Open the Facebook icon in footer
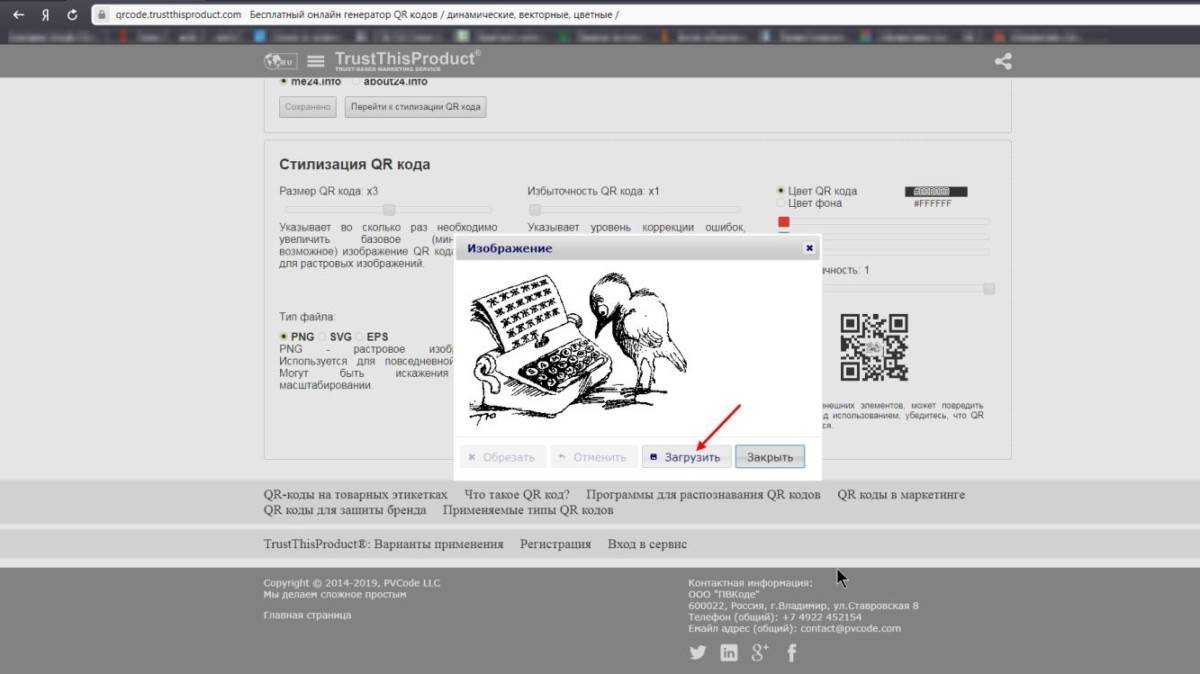The image size is (1200, 674). point(792,653)
